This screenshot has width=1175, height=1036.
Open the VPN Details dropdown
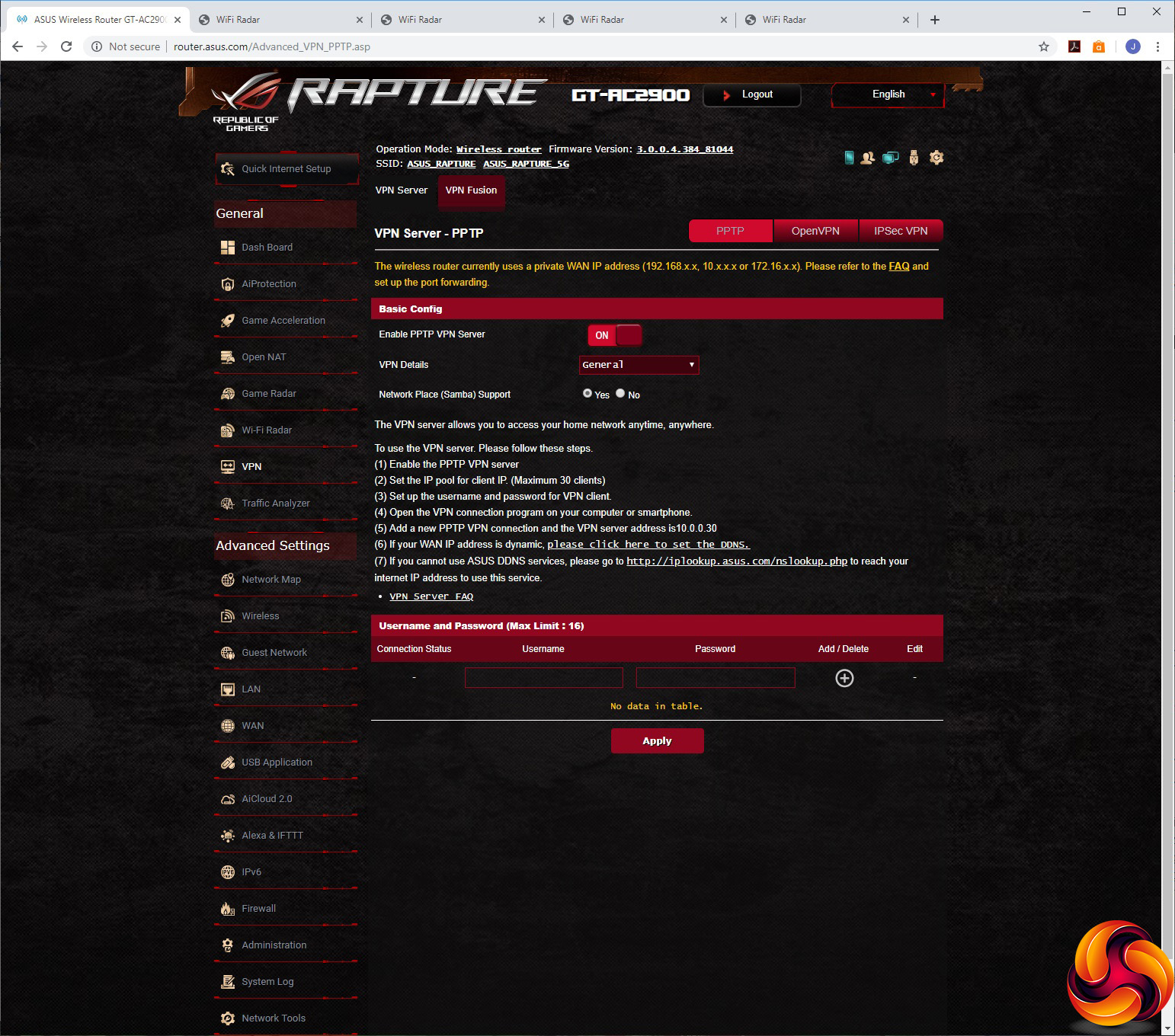tap(639, 365)
